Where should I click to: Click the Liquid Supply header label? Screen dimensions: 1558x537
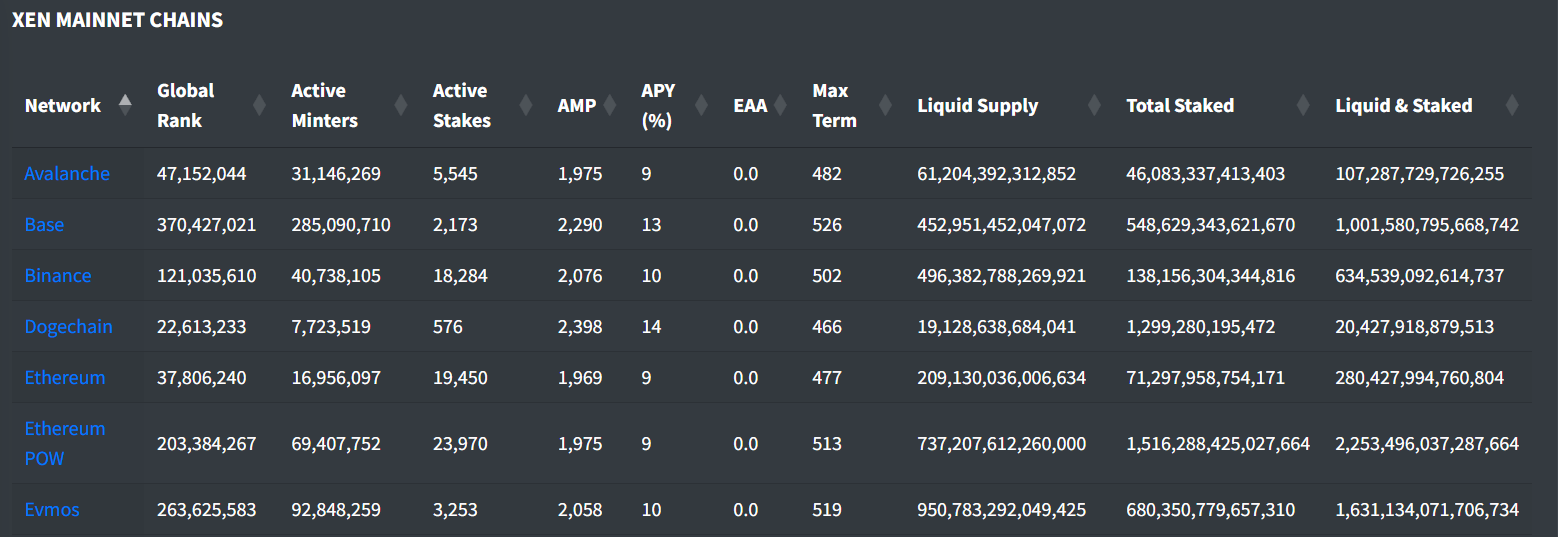977,106
